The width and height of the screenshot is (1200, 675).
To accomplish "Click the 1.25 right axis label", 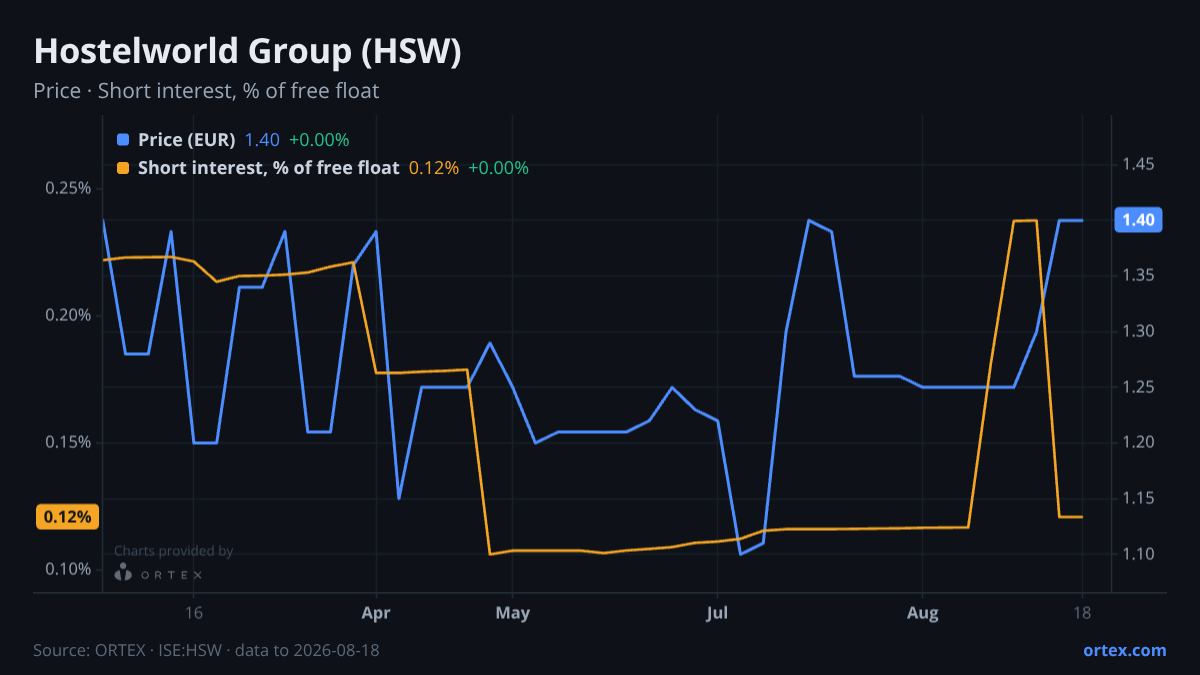I will (x=1138, y=387).
